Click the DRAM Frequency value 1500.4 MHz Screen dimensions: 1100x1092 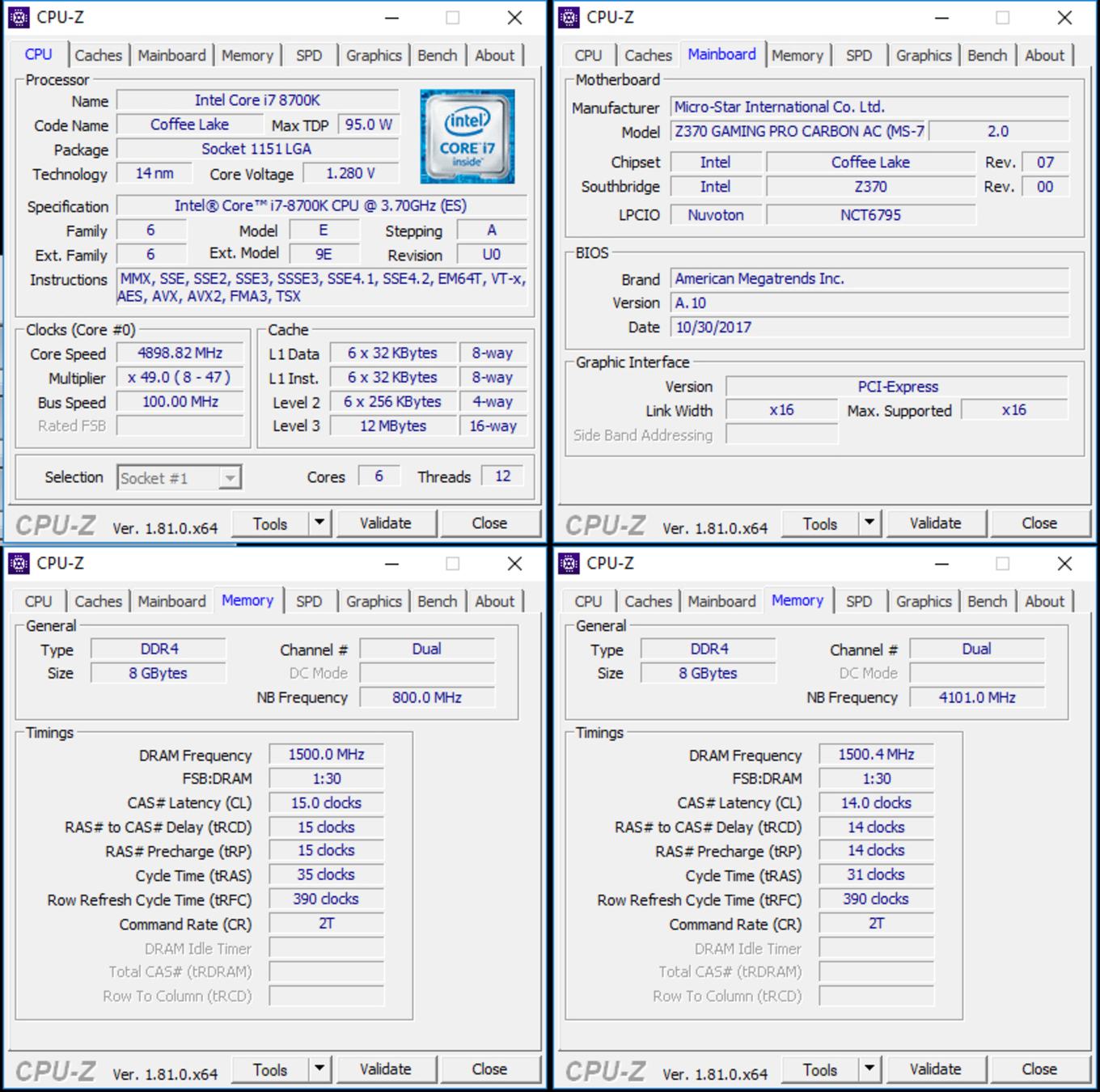876,755
